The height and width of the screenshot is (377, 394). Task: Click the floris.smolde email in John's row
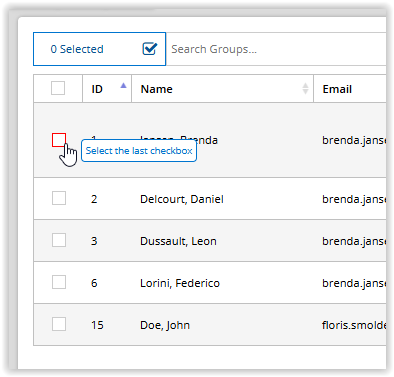354,325
